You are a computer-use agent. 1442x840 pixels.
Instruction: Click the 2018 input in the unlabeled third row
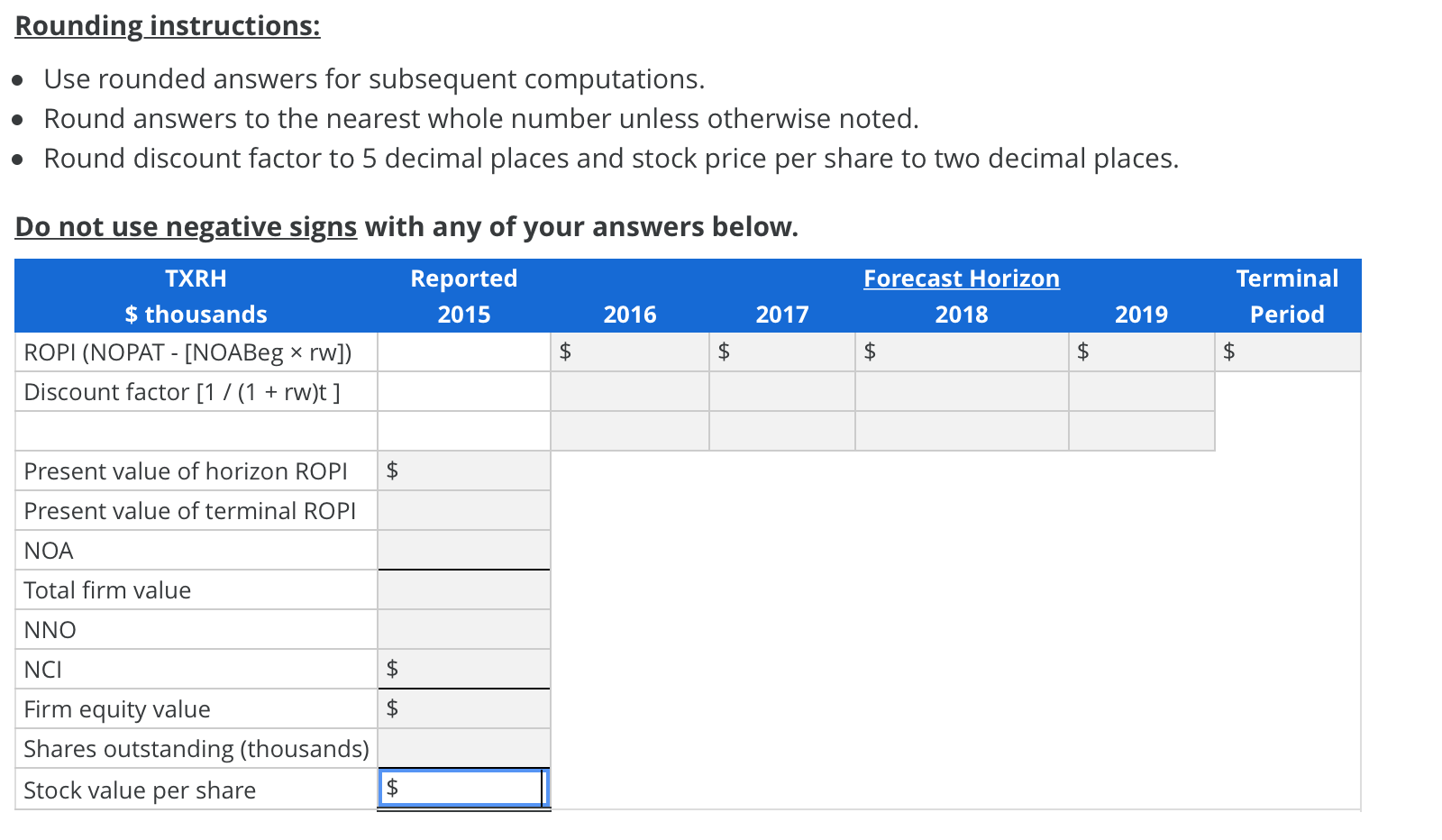click(x=962, y=432)
